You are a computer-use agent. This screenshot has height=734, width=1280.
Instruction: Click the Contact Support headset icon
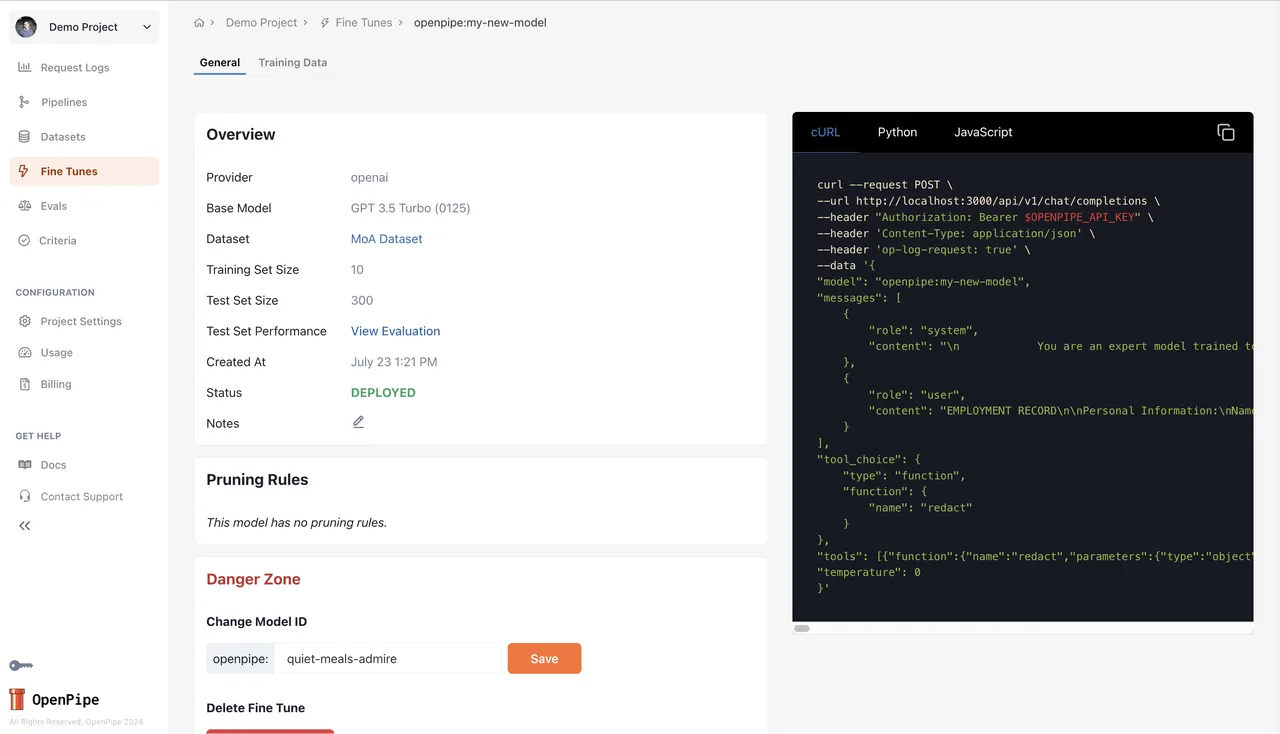coord(25,496)
